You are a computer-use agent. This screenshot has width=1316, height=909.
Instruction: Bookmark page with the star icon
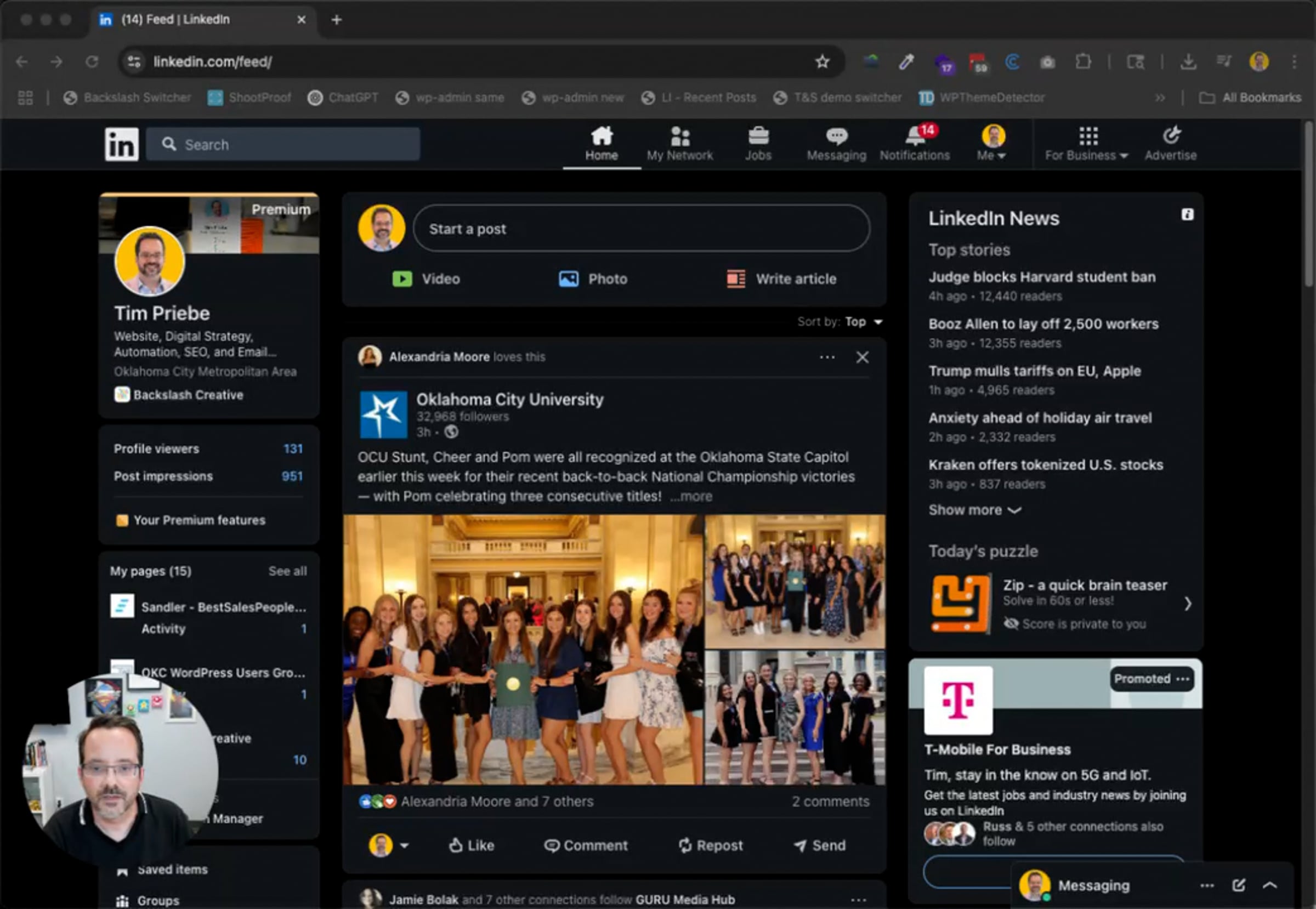tap(822, 61)
